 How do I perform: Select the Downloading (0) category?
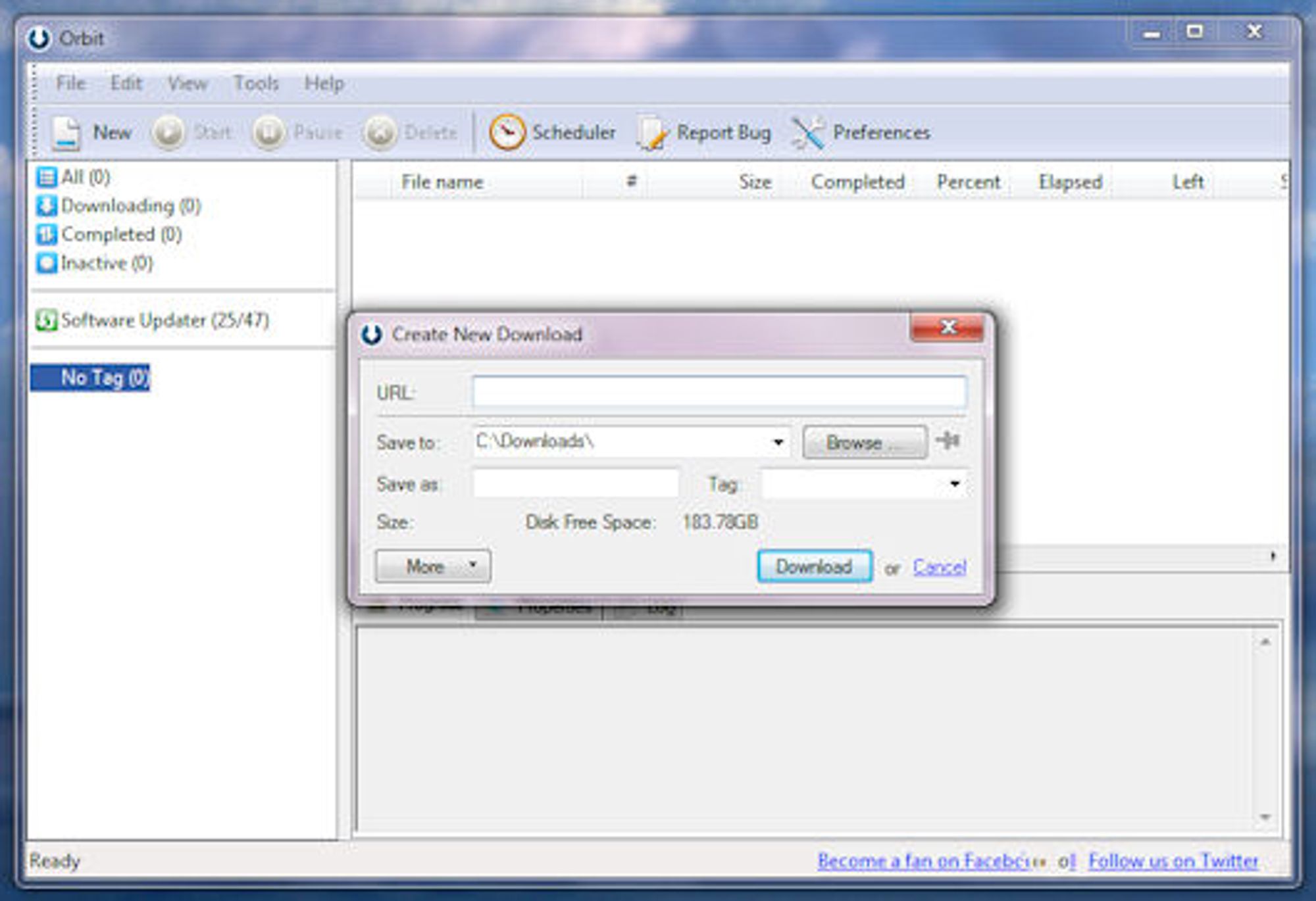118,206
